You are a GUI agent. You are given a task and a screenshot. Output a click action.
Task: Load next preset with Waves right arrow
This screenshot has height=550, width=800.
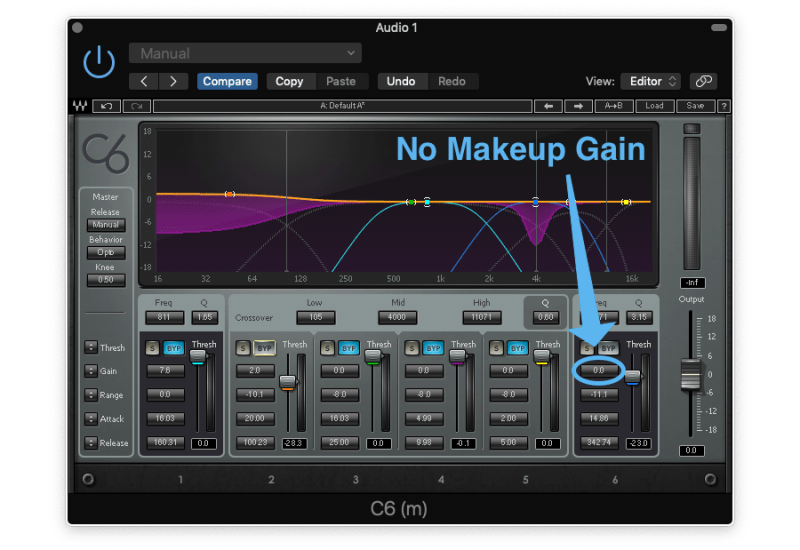578,106
